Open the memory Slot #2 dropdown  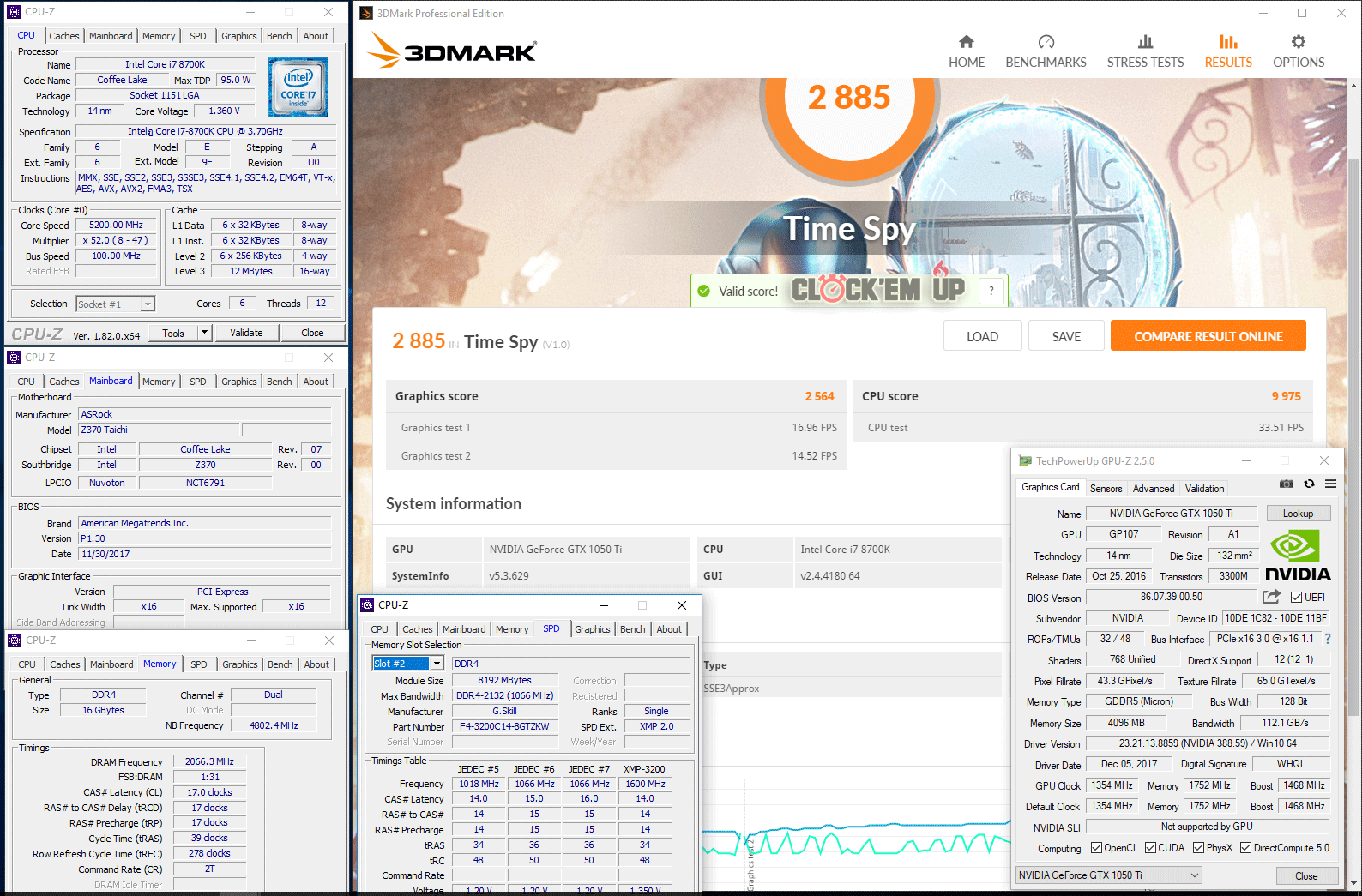pos(437,664)
